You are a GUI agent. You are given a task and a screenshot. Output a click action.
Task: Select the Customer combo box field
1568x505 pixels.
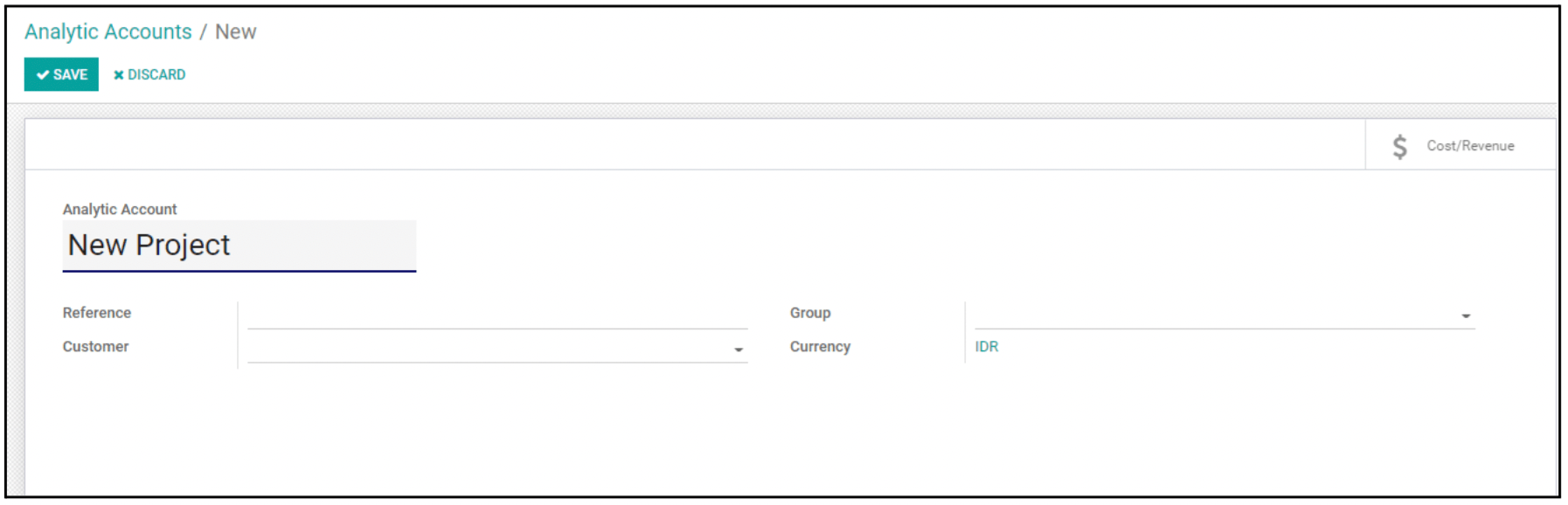pyautogui.click(x=497, y=349)
